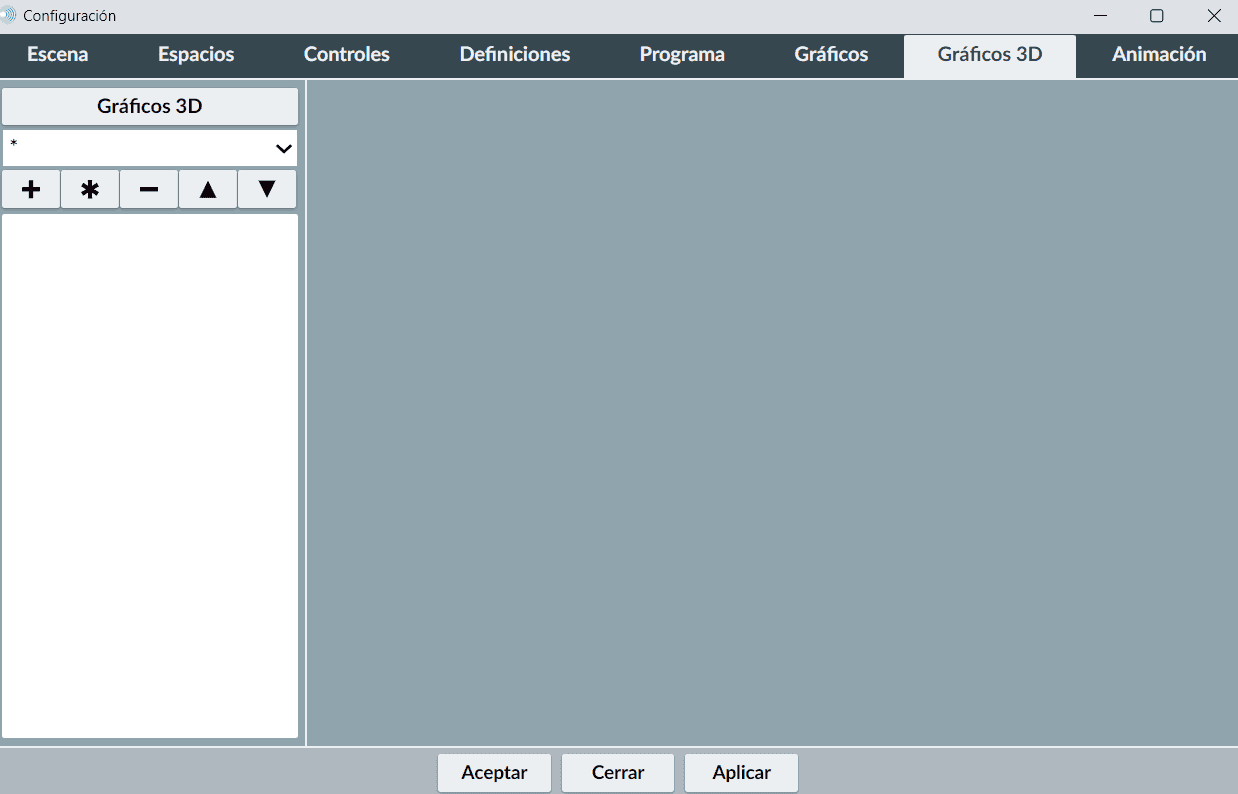
Task: Add a new 3D graphic with plus button
Action: [x=31, y=189]
